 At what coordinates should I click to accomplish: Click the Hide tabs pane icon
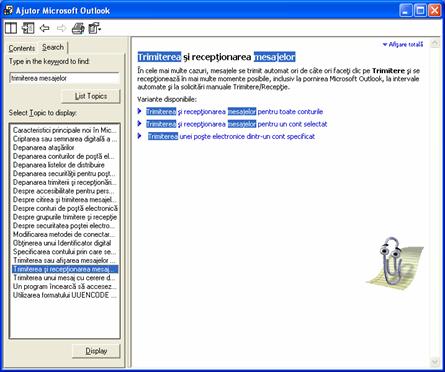click(28, 28)
